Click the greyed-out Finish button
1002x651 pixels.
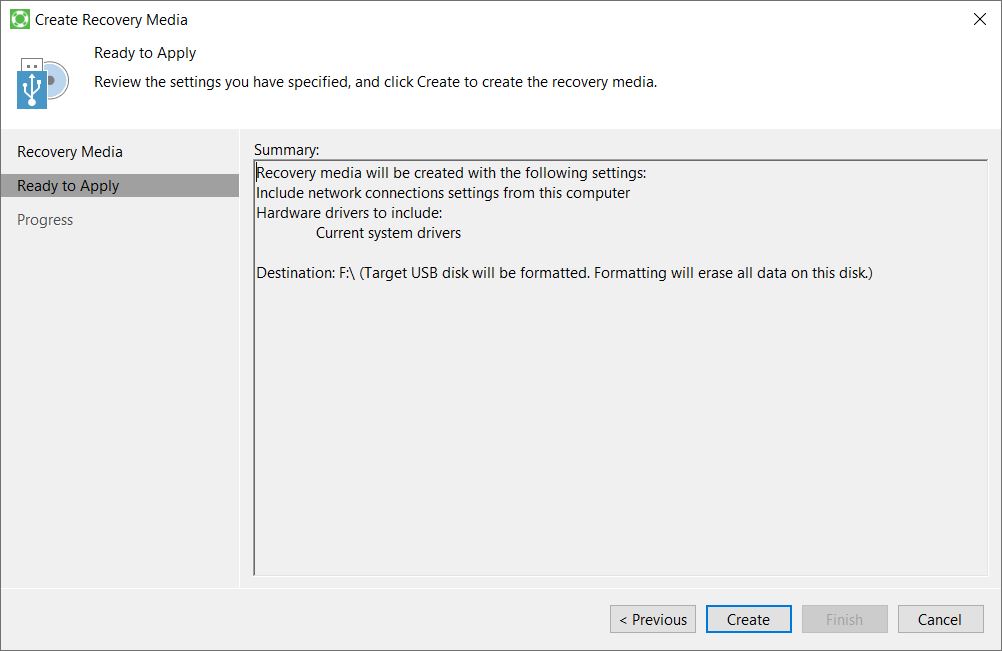coord(844,619)
